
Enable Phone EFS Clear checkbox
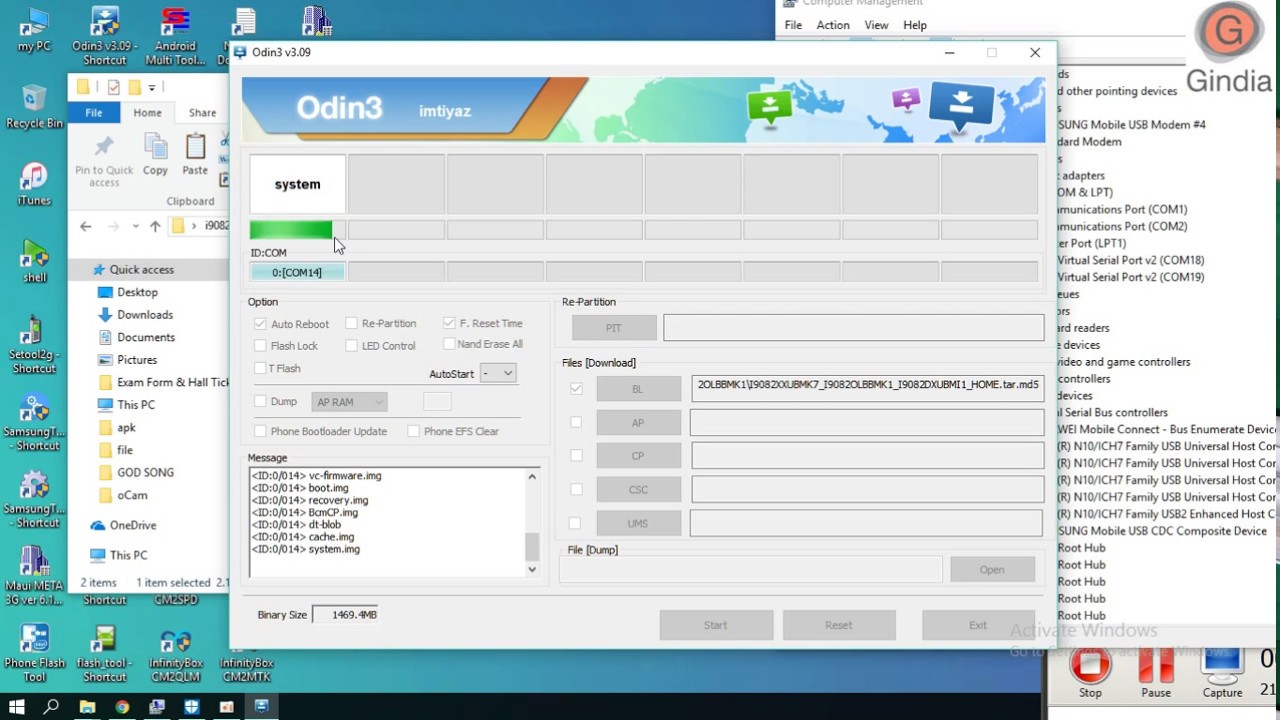click(413, 431)
